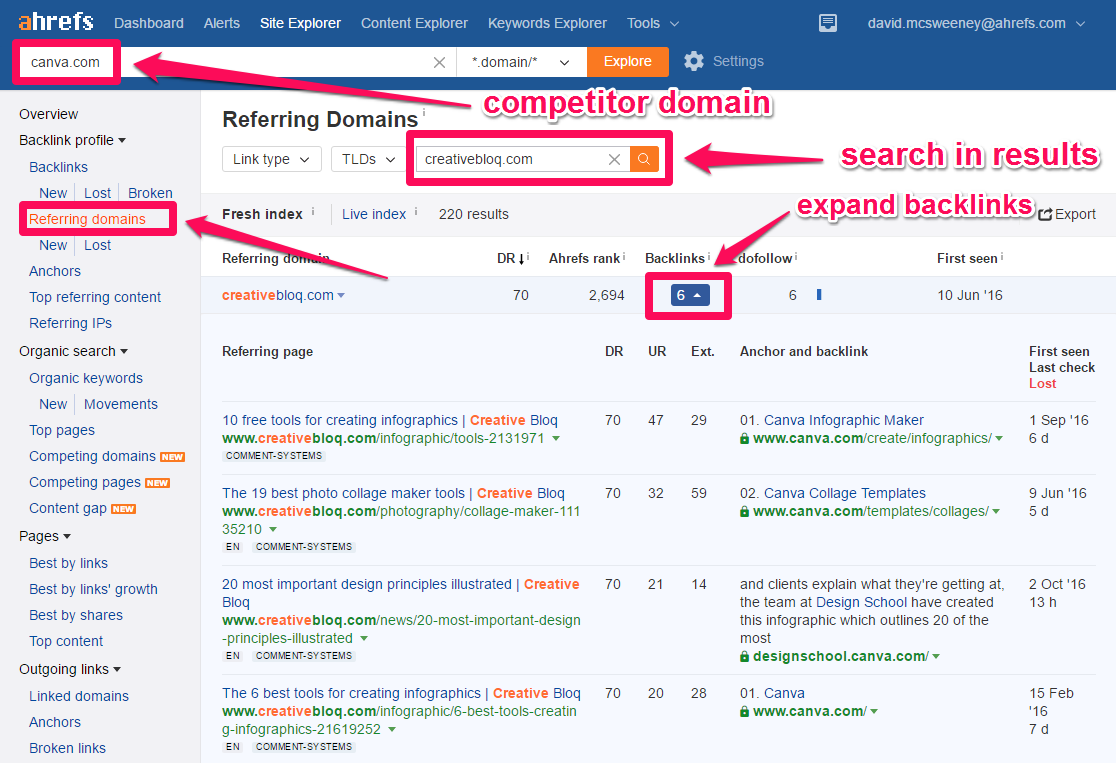Click the DR sort arrow in header
This screenshot has width=1116, height=763.
(x=521, y=258)
